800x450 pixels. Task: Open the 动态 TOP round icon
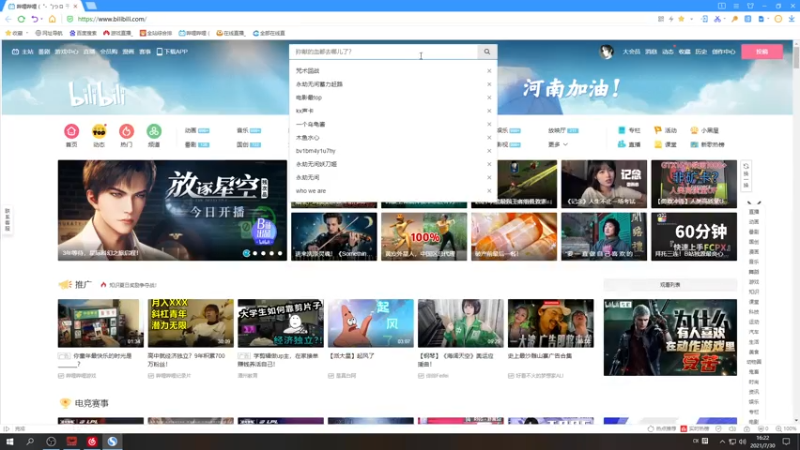click(x=99, y=135)
